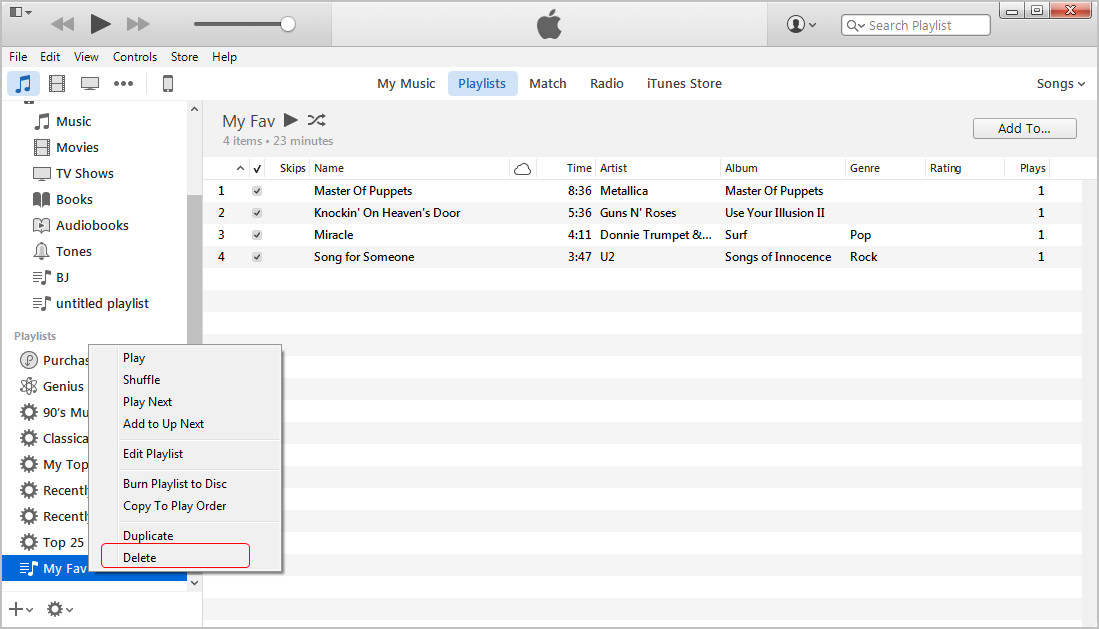Open the iTunes Store tab
Viewport: 1099px width, 629px height.
pos(684,83)
